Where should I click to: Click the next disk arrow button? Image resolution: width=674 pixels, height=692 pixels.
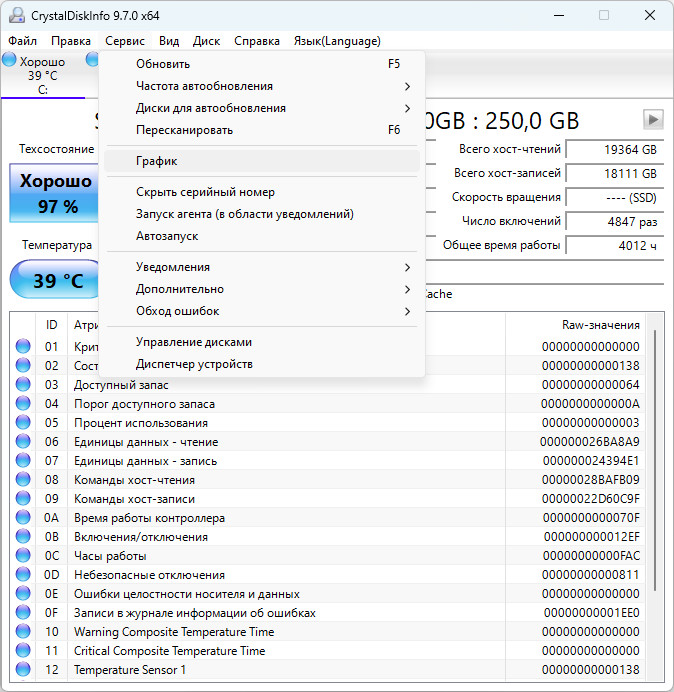pyautogui.click(x=653, y=120)
